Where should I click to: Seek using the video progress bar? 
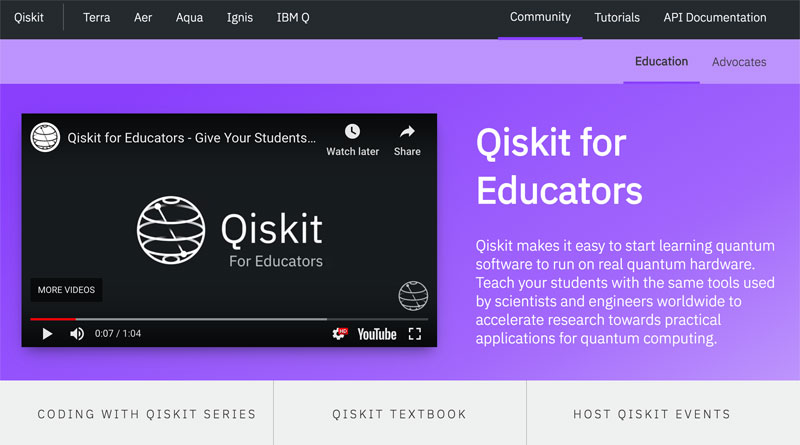pos(200,319)
